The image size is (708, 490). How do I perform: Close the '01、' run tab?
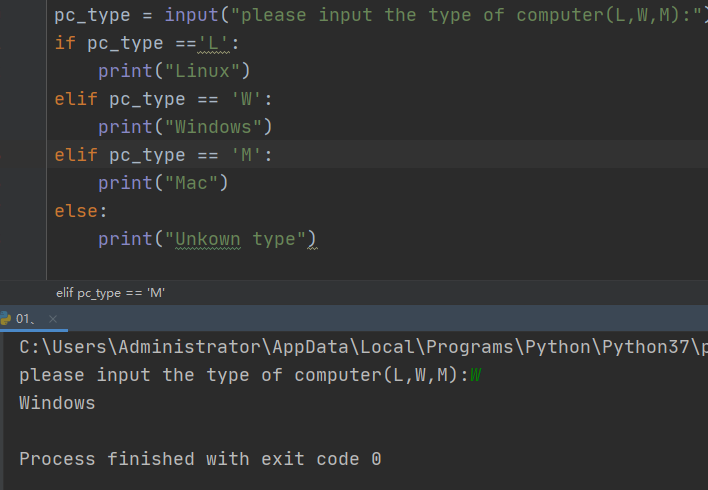click(x=53, y=319)
